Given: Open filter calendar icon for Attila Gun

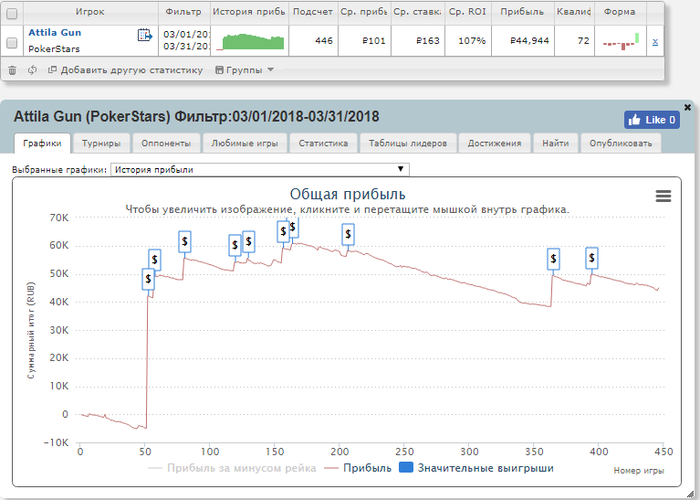Looking at the screenshot, I should click(x=145, y=35).
